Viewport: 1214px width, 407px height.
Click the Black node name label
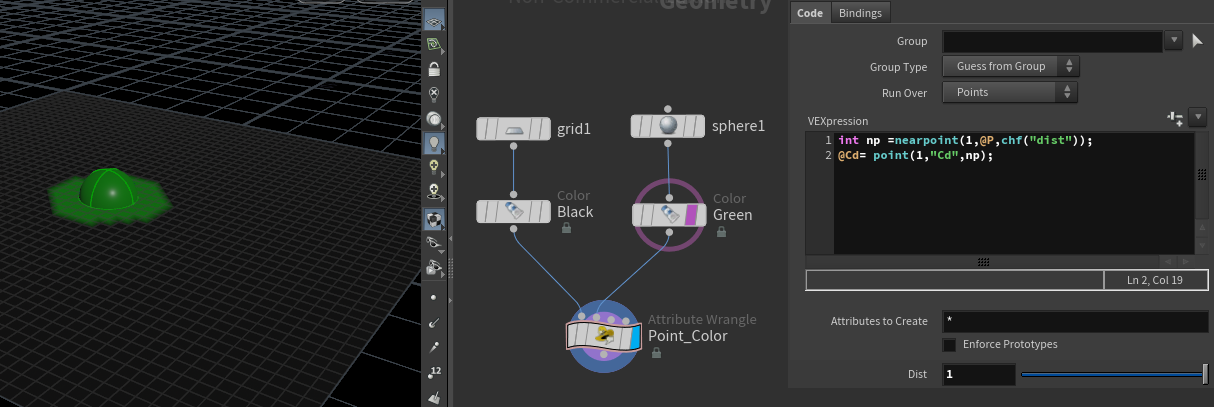(x=575, y=212)
